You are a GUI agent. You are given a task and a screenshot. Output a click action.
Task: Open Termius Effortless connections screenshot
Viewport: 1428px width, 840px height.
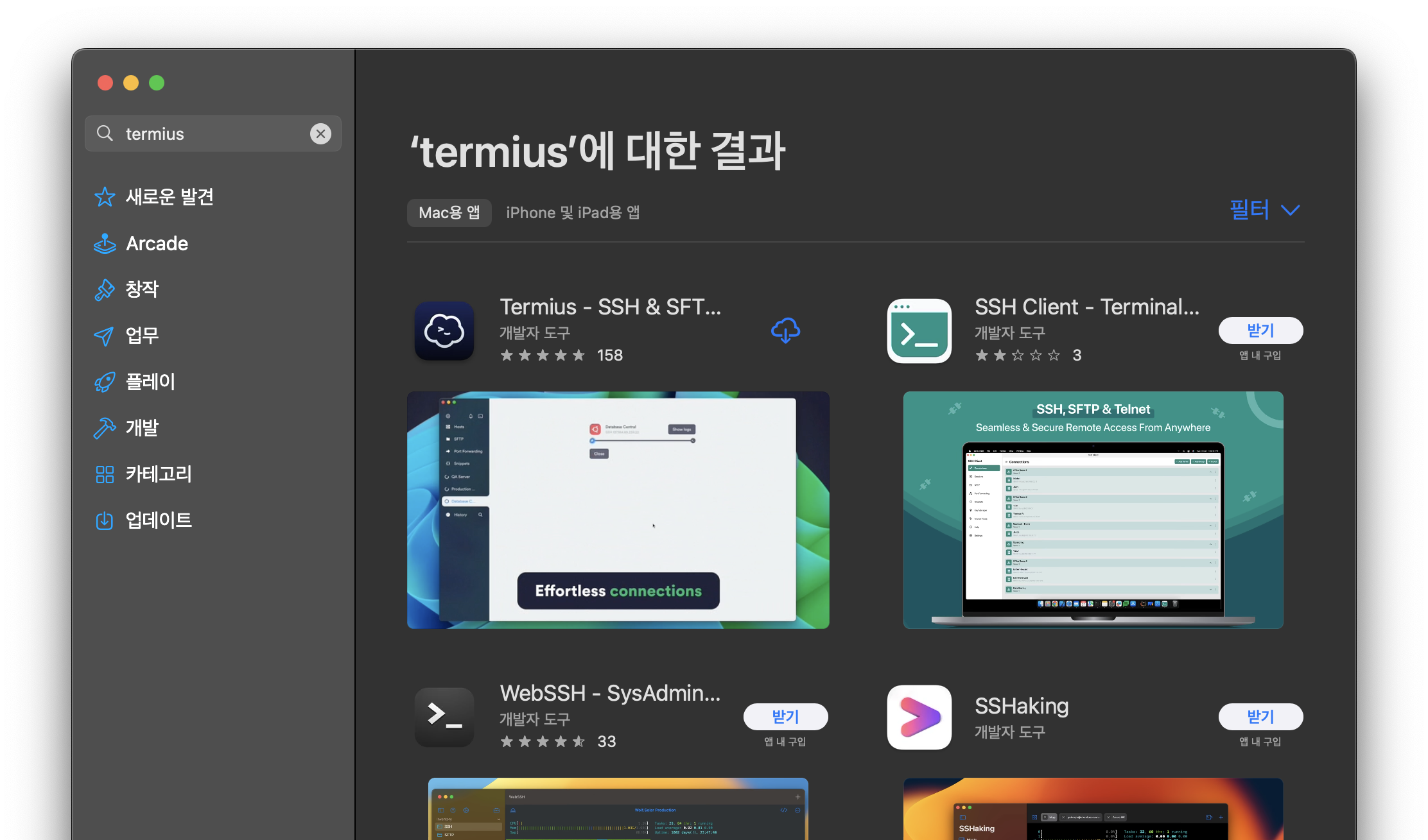[618, 510]
